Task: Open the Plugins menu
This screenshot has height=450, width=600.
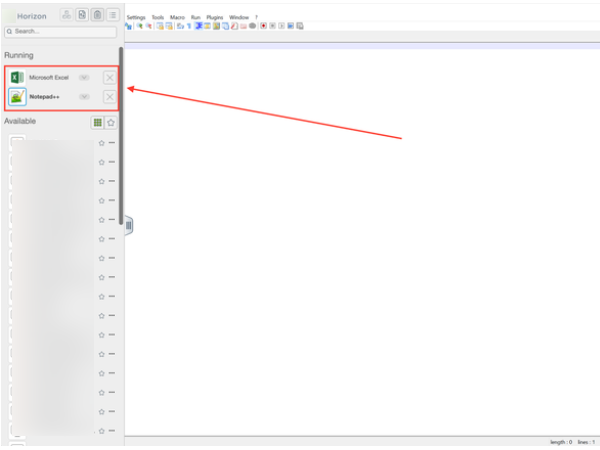Action: pyautogui.click(x=214, y=17)
